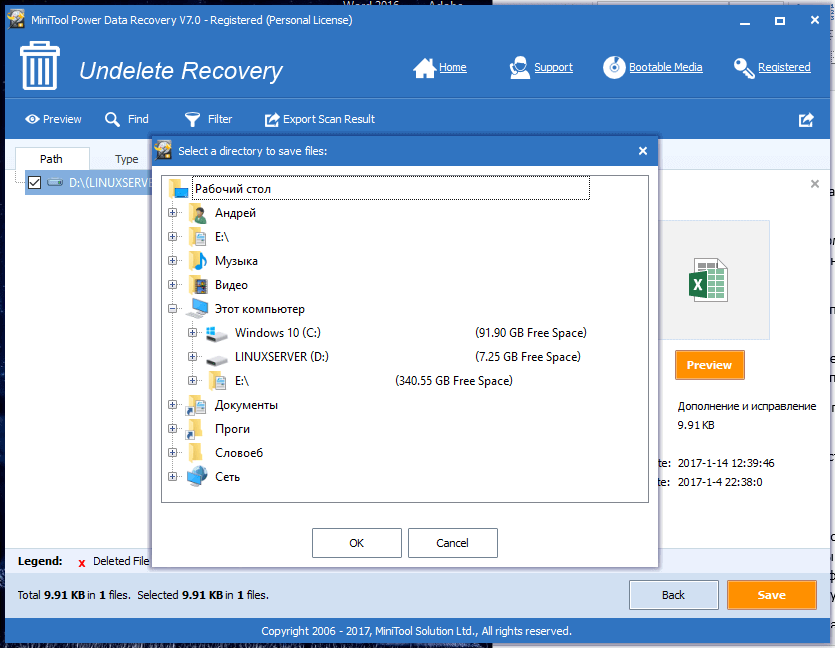Click the share icon at toolbar right
This screenshot has height=648, width=835.
pos(806,119)
